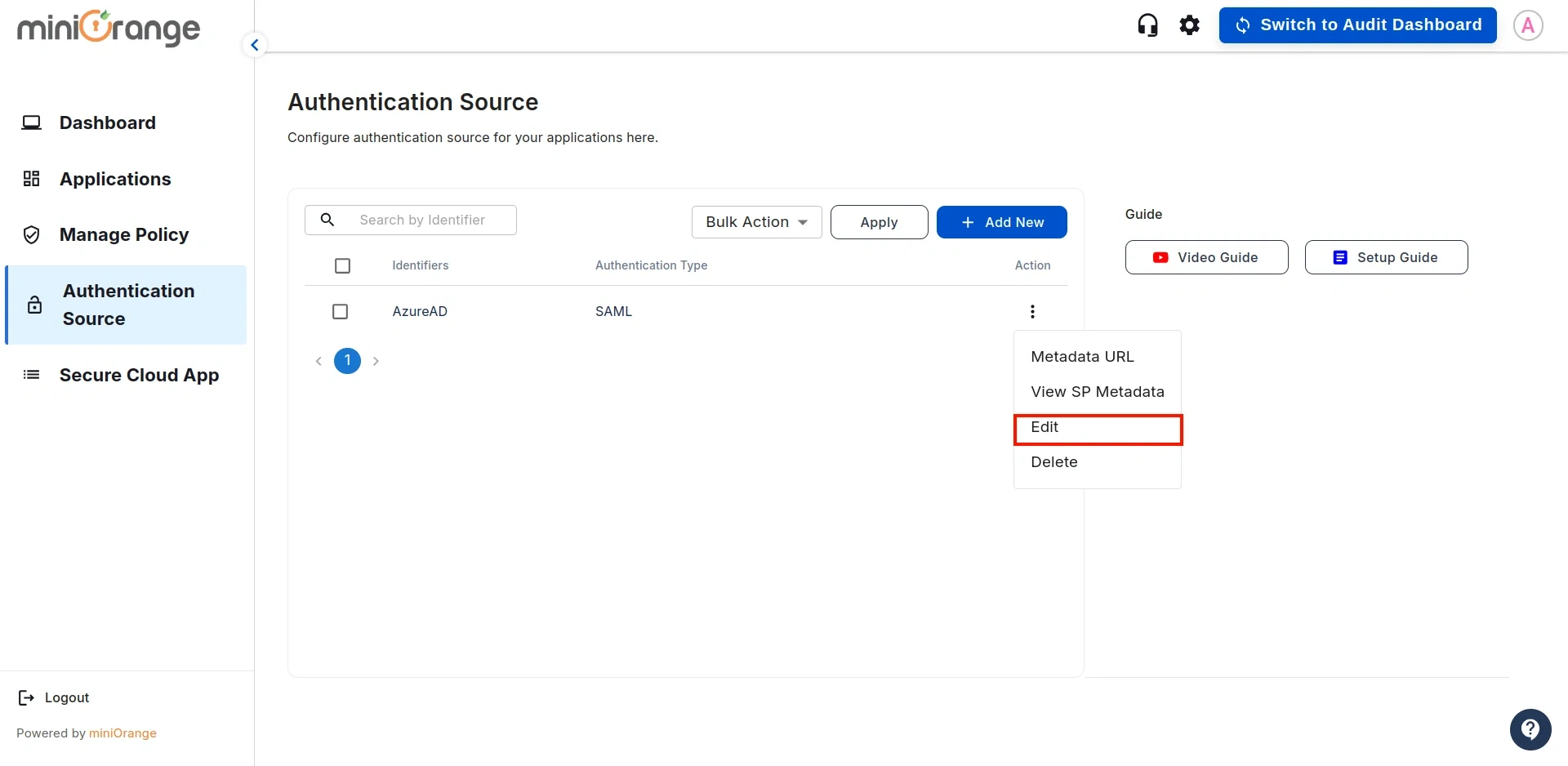
Task: Toggle the select-all header checkbox
Action: click(342, 265)
